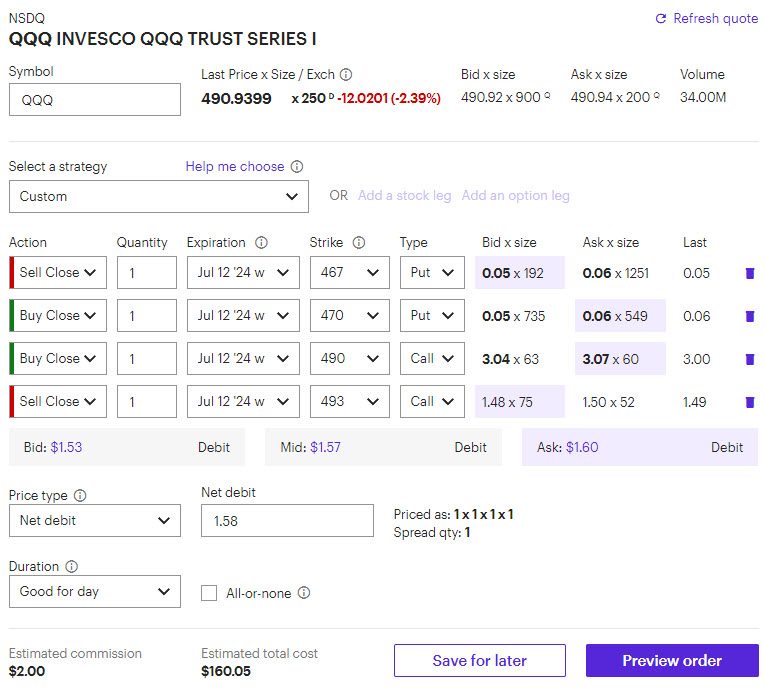This screenshot has height=689, width=765.
Task: Delete the 493 Call leg
Action: (750, 402)
